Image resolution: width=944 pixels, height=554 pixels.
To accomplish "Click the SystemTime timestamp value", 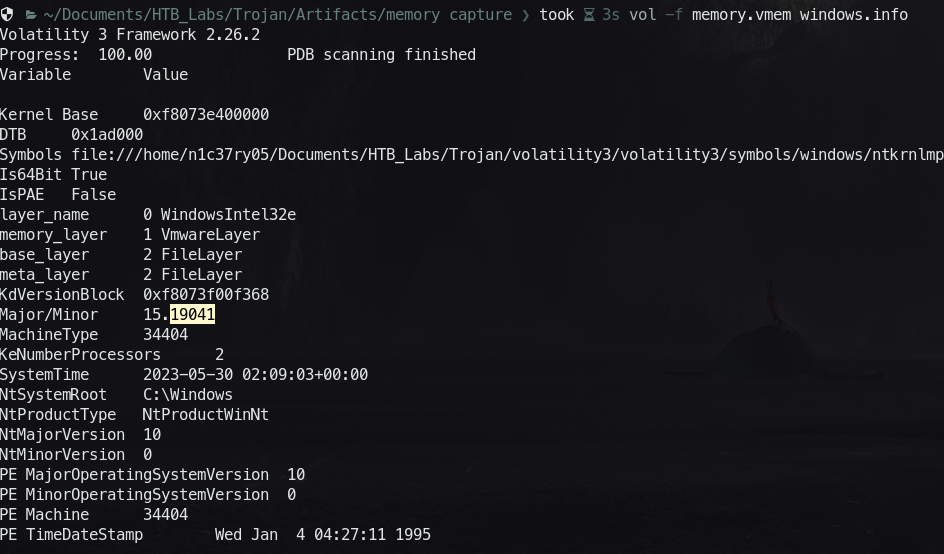I will point(255,375).
